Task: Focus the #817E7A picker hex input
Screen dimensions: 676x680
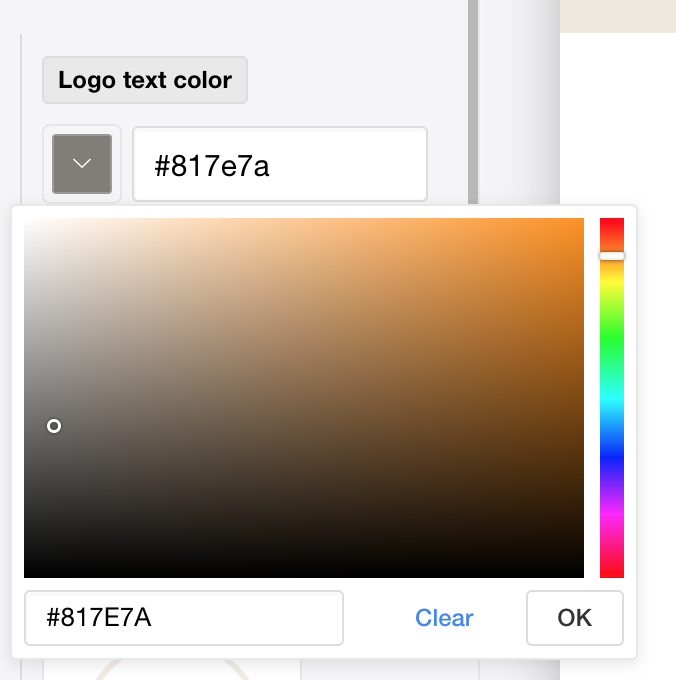Action: click(184, 618)
